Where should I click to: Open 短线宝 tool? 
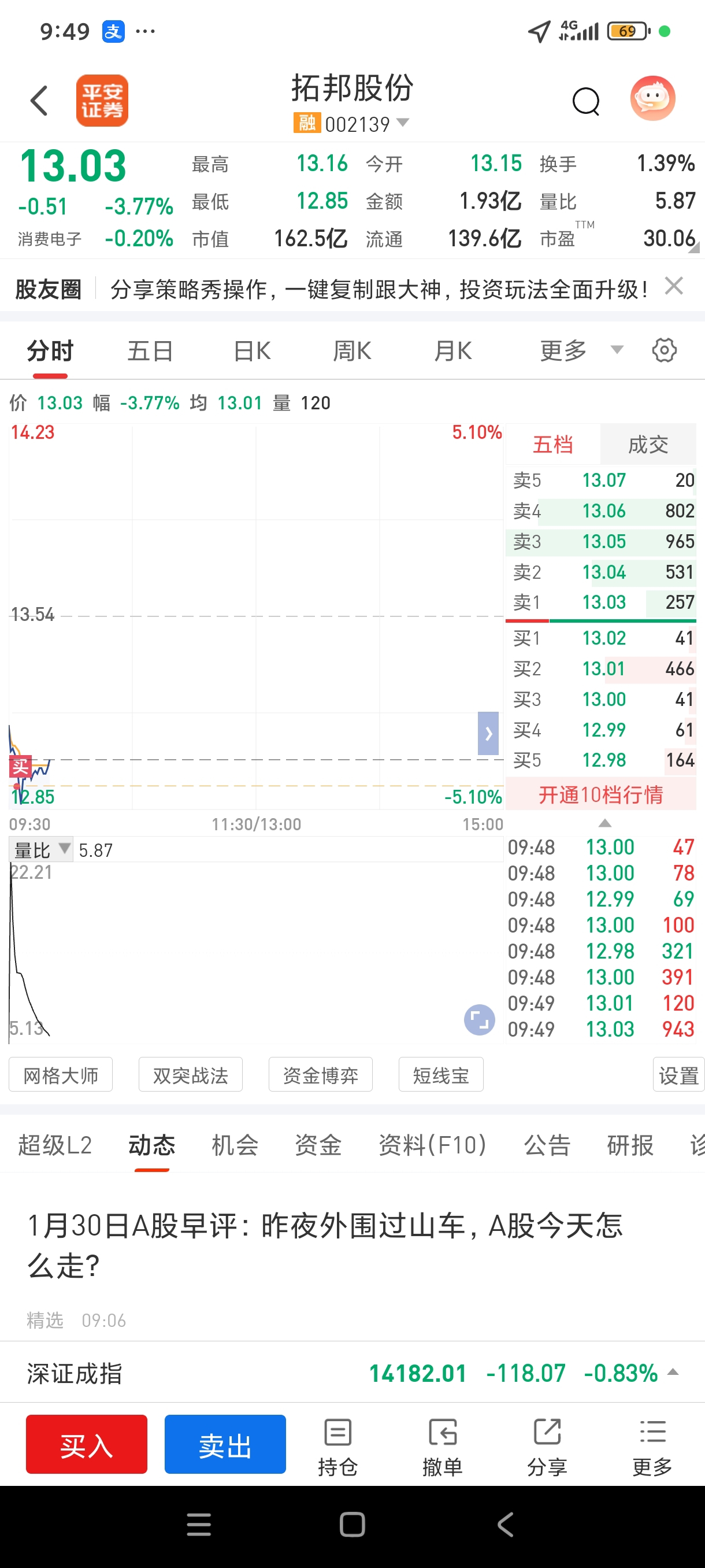[441, 1074]
